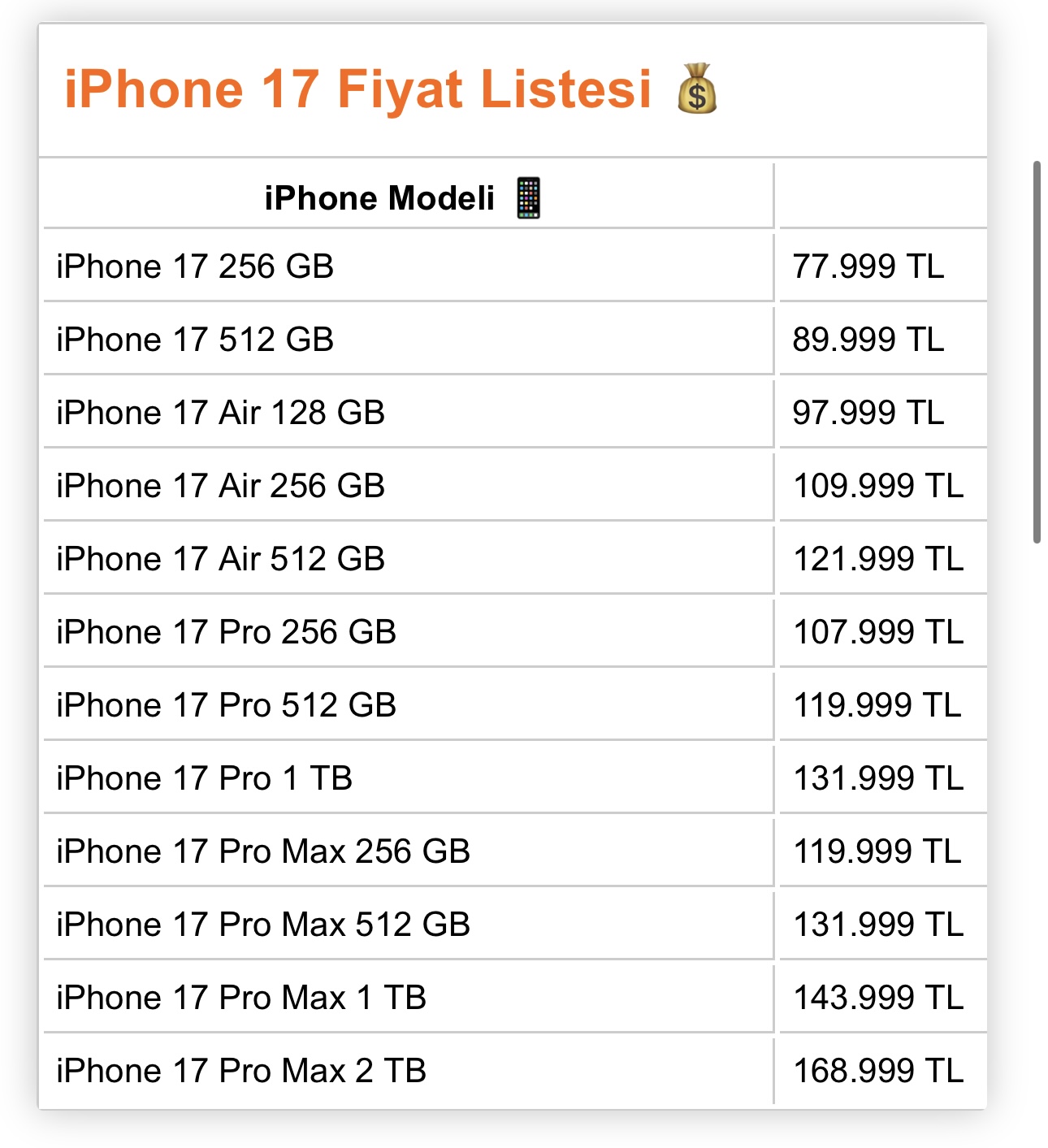Screen dimensions: 1048x1148
Task: Select the iPhone 17 512 GB model
Action: click(195, 340)
